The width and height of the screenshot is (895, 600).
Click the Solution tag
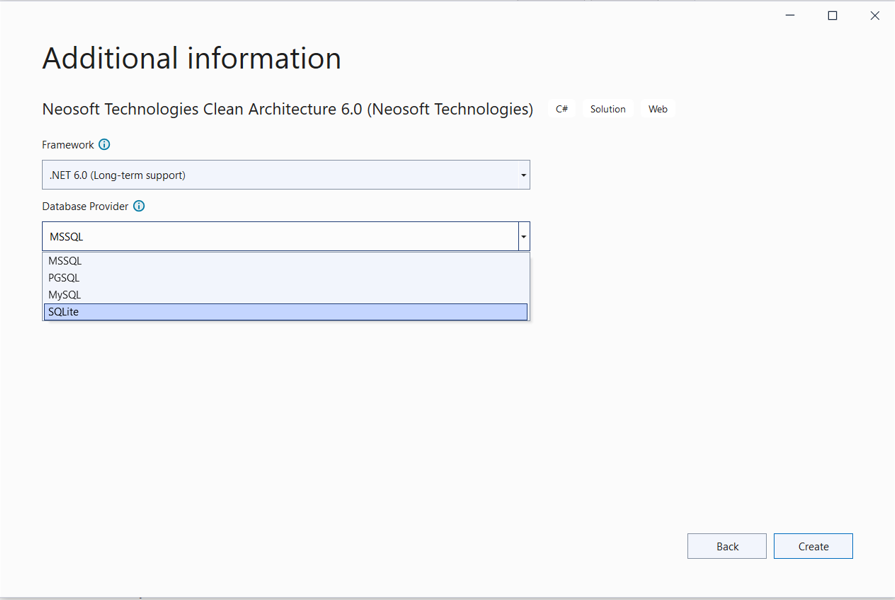point(607,109)
